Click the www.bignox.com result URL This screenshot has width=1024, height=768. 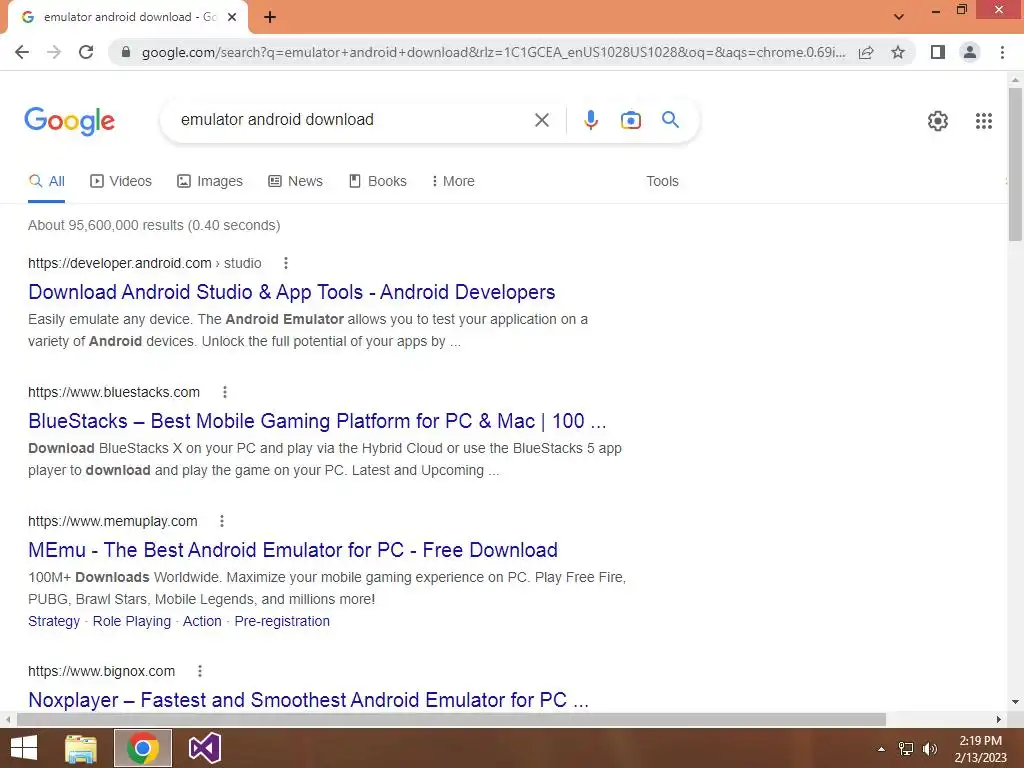point(101,671)
